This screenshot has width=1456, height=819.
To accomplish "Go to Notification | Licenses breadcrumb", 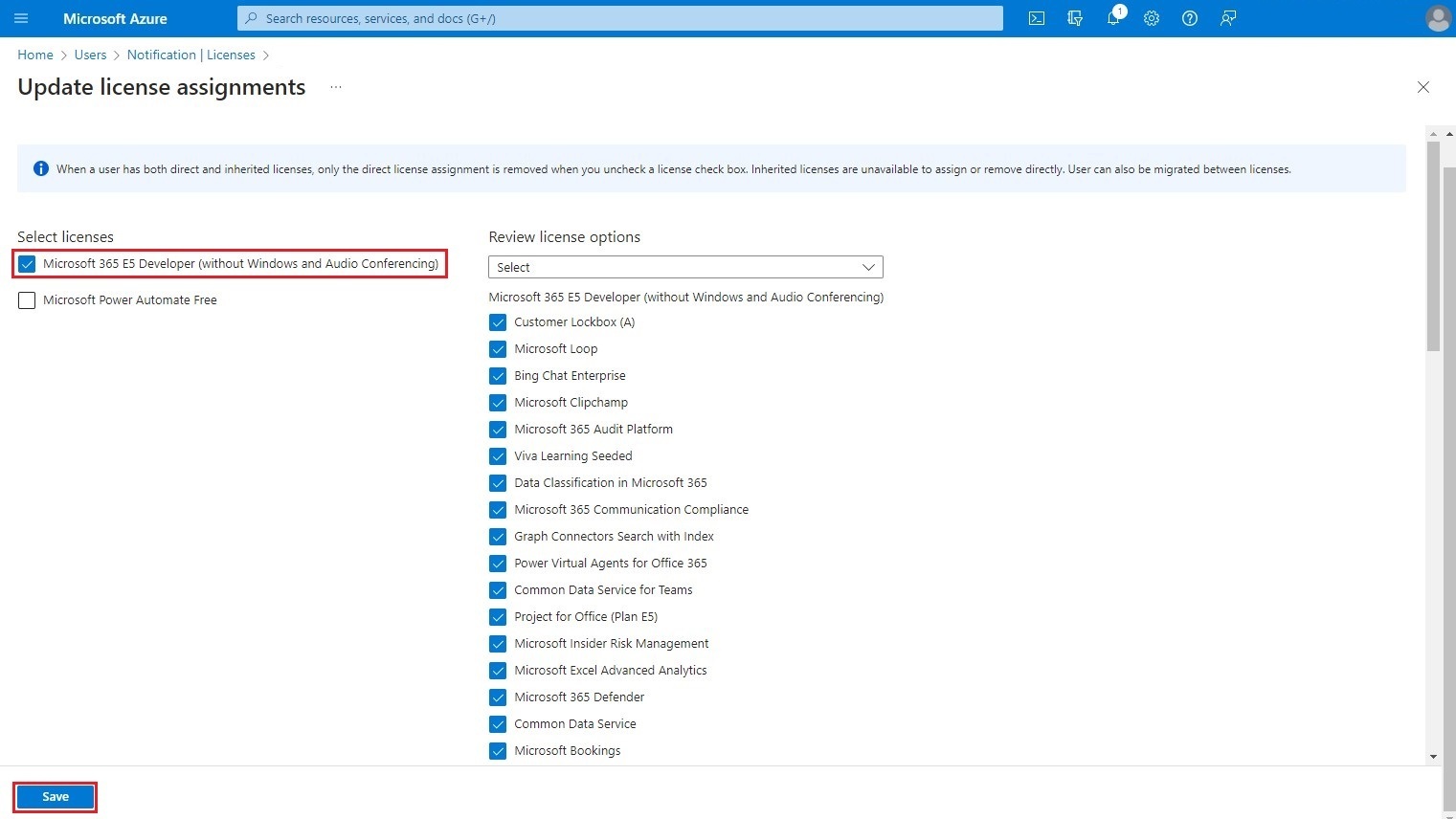I will click(191, 55).
